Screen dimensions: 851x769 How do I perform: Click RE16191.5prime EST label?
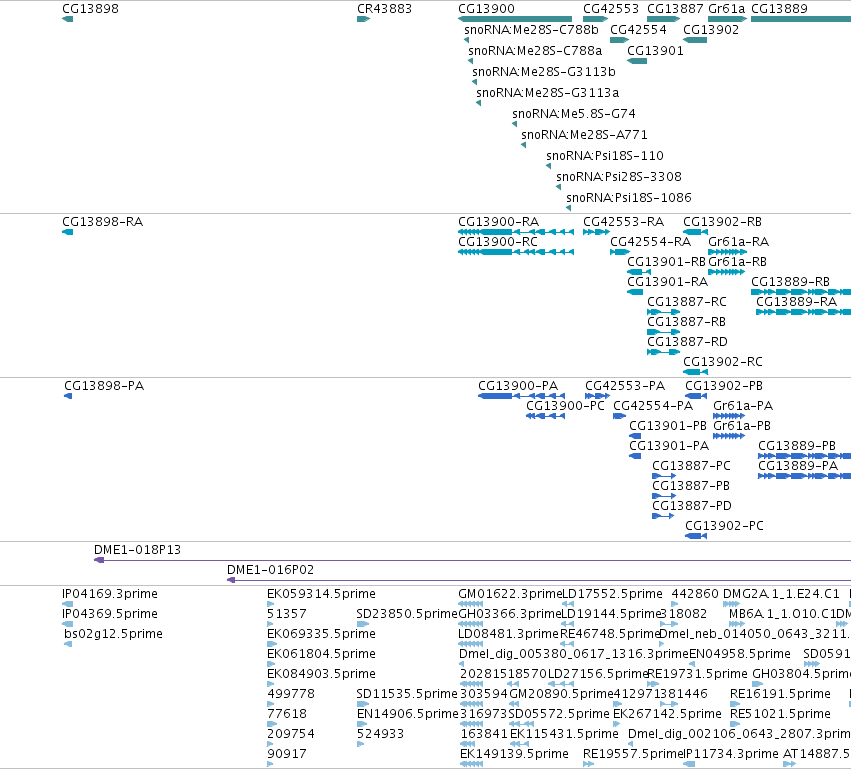[x=780, y=694]
